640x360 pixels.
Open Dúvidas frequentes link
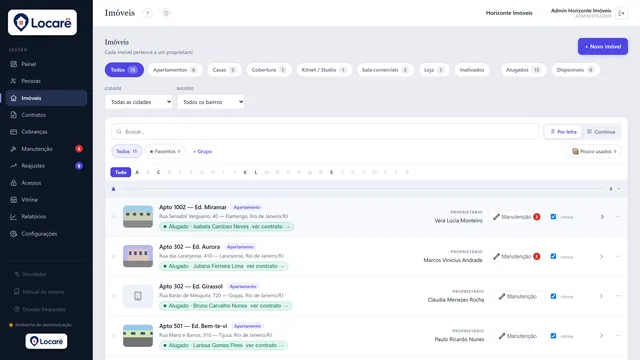pos(40,309)
